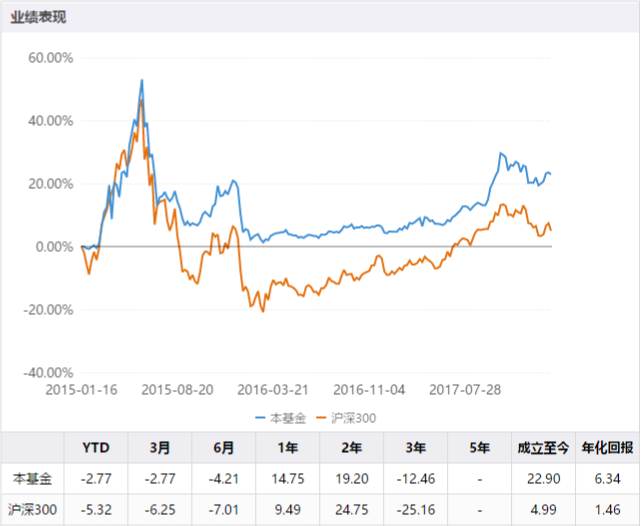Click the highest peak of the blue line
This screenshot has height=526, width=641.
tap(142, 80)
